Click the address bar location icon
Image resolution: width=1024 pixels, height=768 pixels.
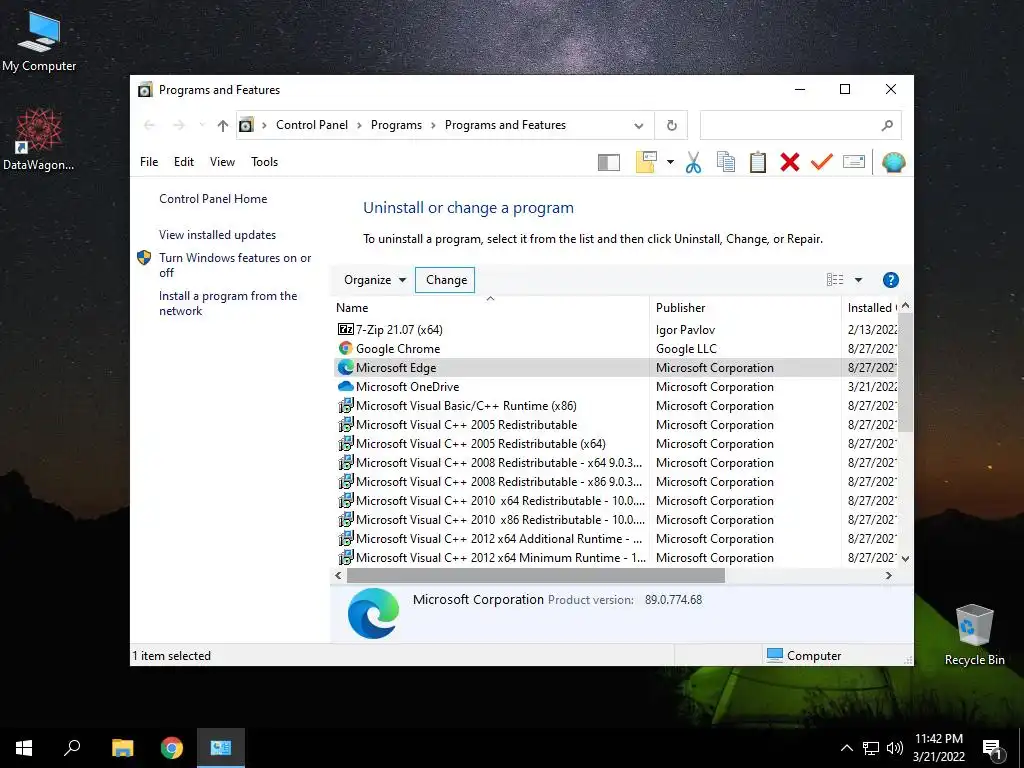point(246,125)
